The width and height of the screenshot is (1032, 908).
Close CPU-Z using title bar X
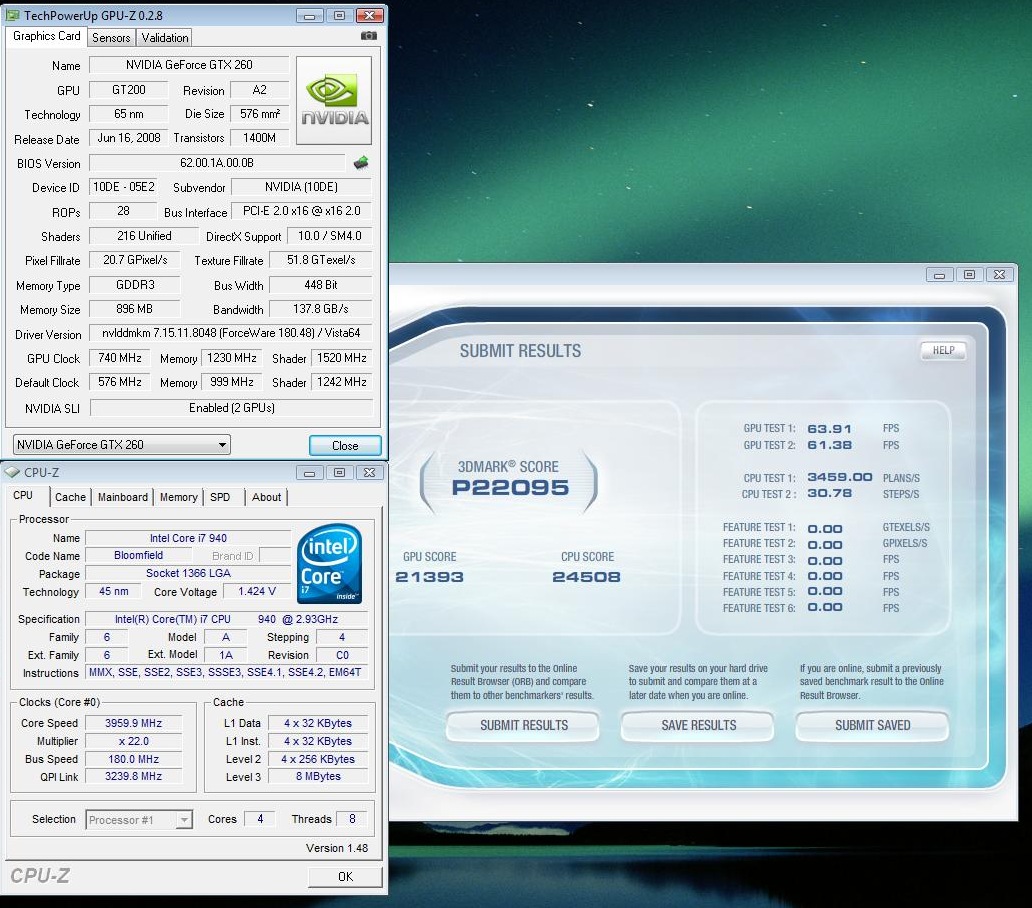tap(370, 472)
